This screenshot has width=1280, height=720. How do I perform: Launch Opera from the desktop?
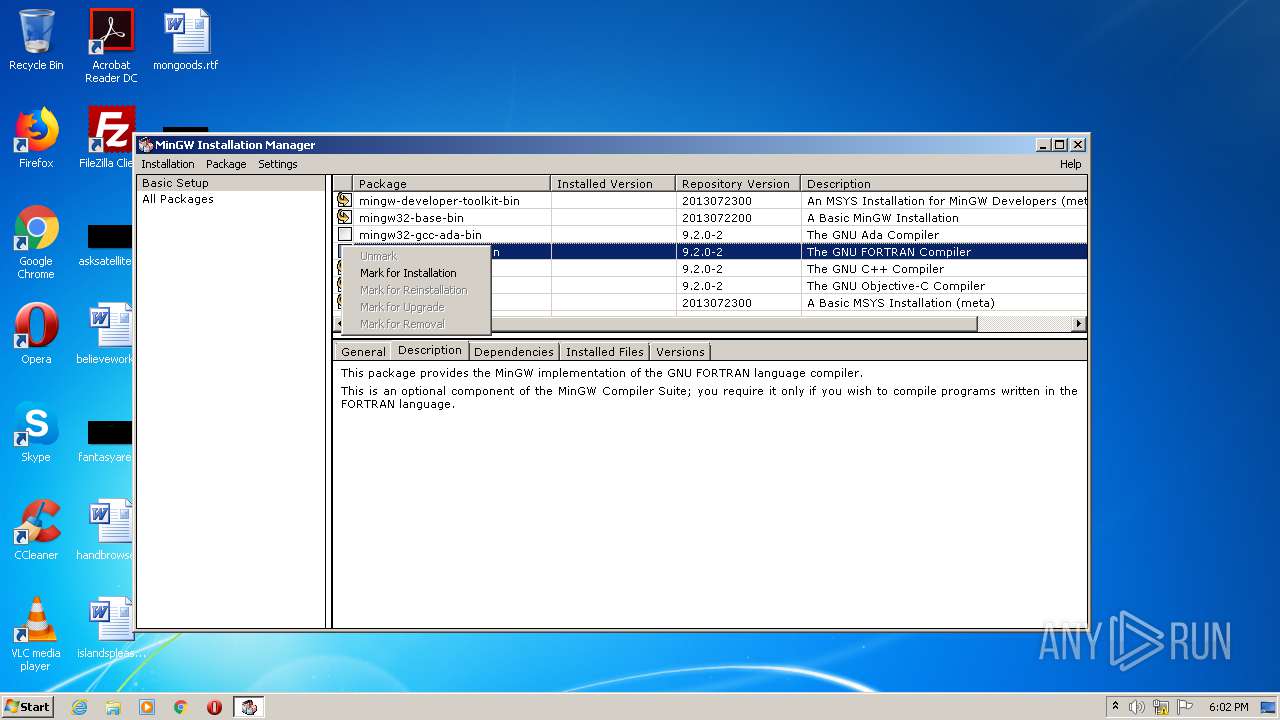tap(36, 333)
